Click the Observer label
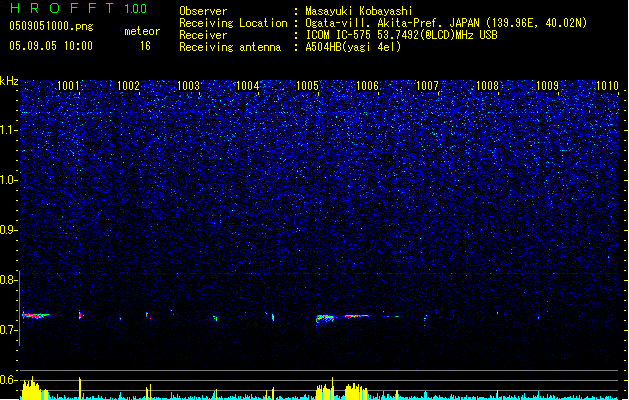629x400 pixels. click(203, 11)
